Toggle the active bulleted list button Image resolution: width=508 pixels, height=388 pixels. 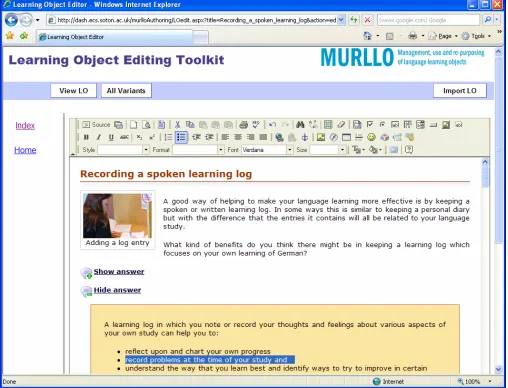pyautogui.click(x=181, y=137)
